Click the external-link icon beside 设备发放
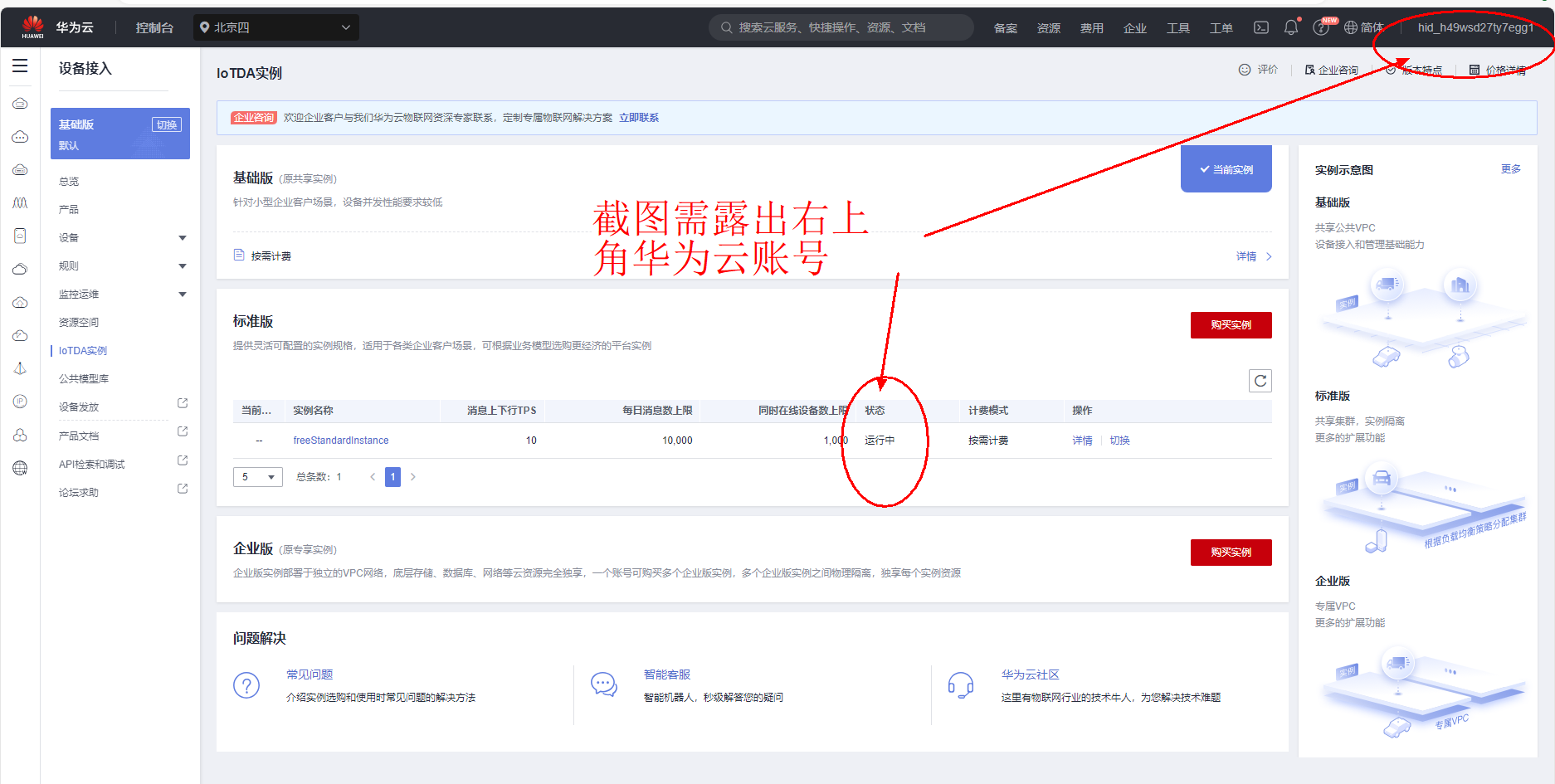 [183, 403]
